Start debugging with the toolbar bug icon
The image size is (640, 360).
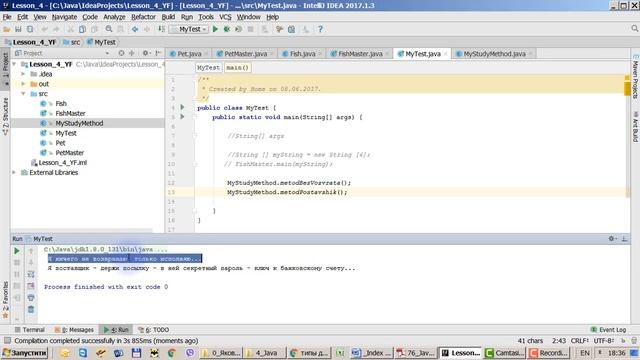[227, 29]
